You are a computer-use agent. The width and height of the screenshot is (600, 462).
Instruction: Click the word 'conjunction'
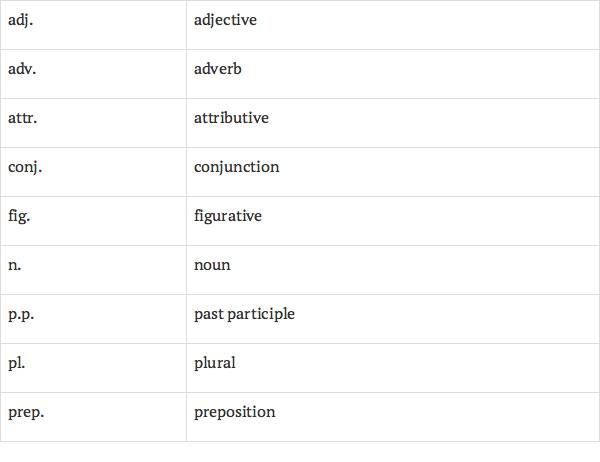tap(236, 167)
